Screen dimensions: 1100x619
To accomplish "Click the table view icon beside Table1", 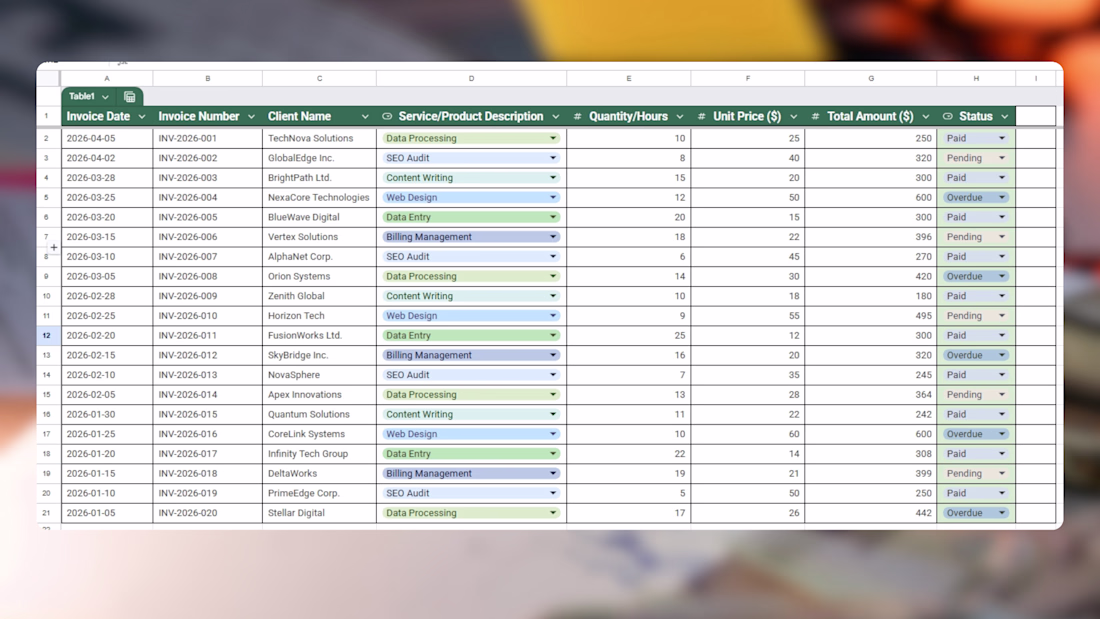I will click(x=130, y=97).
